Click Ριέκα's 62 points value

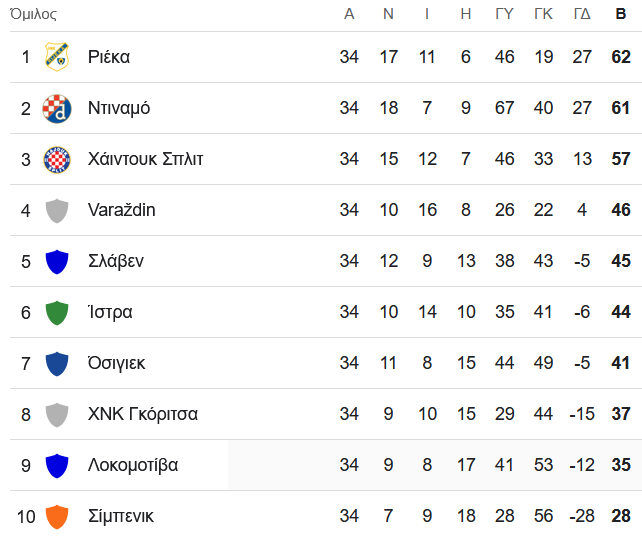[x=621, y=57]
